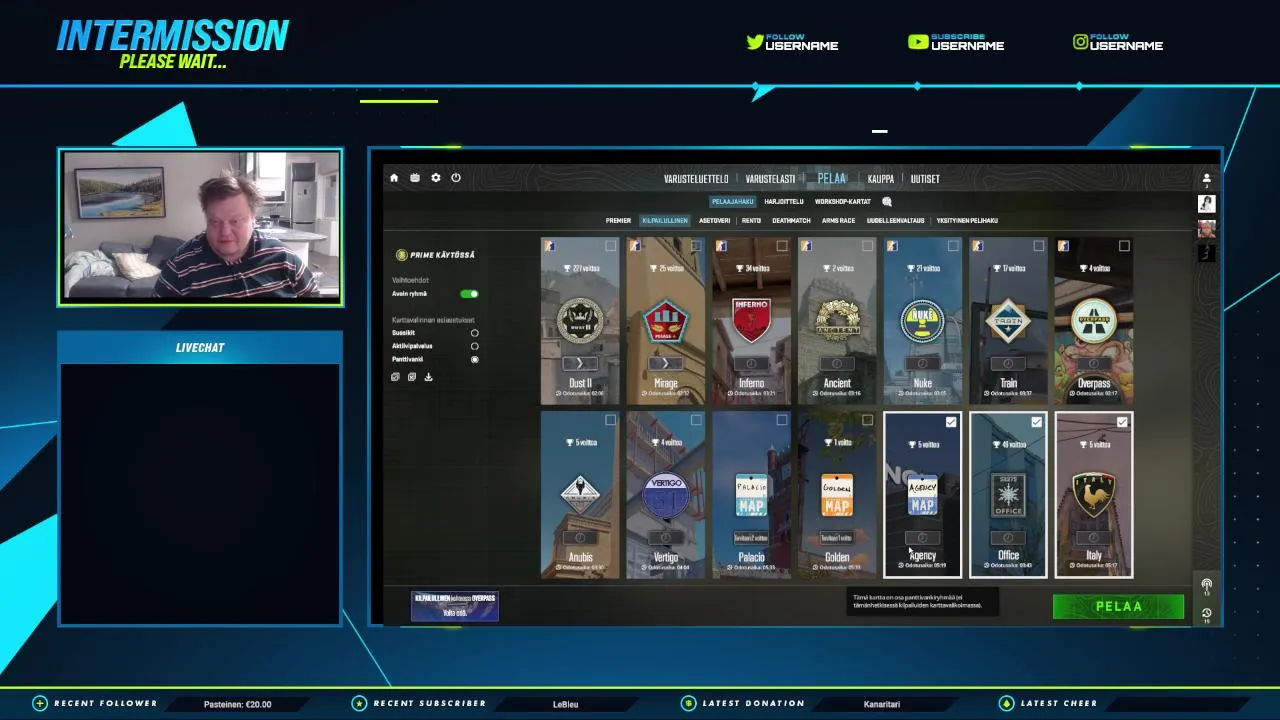The width and height of the screenshot is (1280, 720).
Task: Open the Varusteluettelo tab
Action: click(x=696, y=179)
